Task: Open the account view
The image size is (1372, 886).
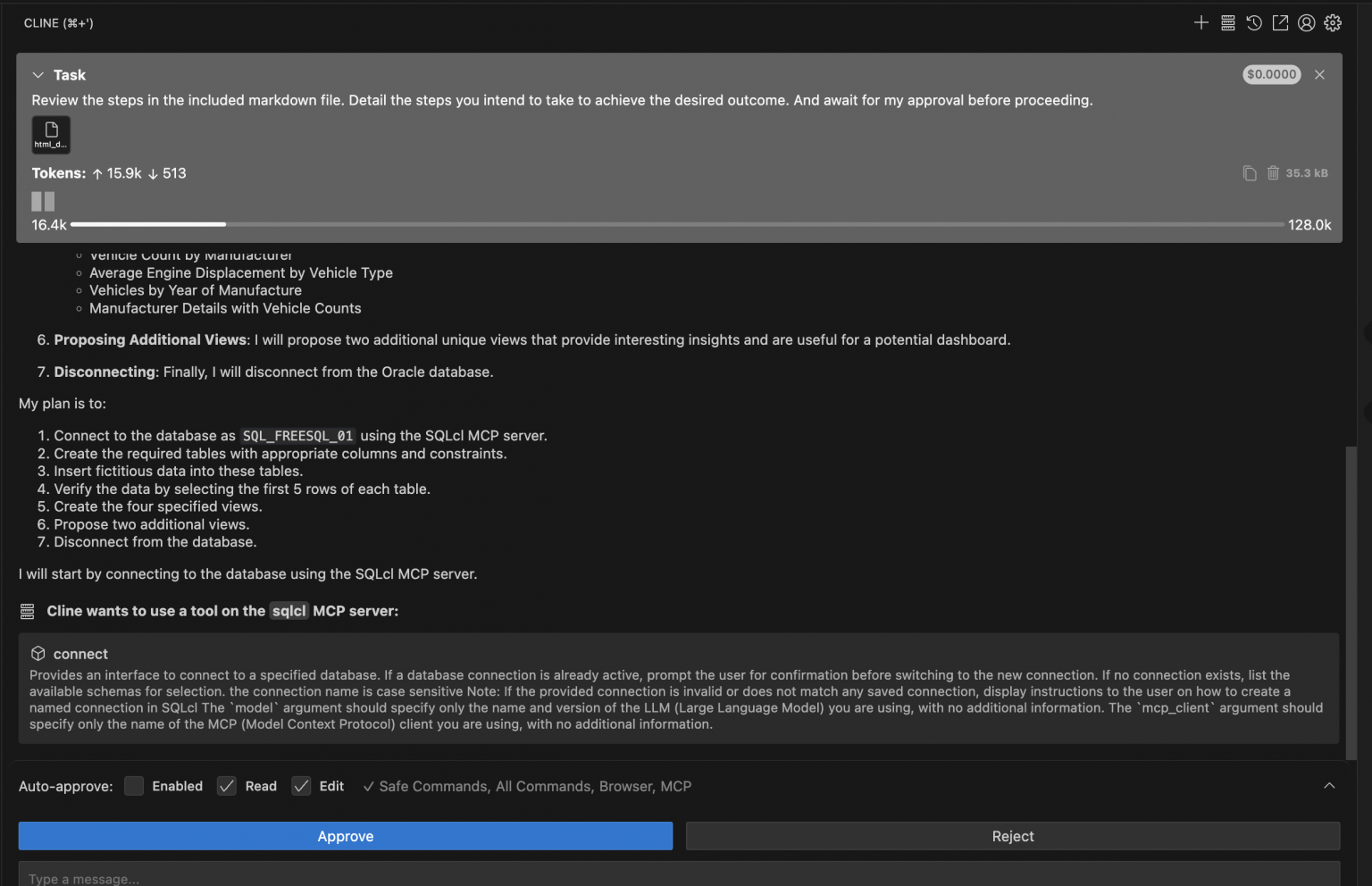Action: pos(1307,22)
